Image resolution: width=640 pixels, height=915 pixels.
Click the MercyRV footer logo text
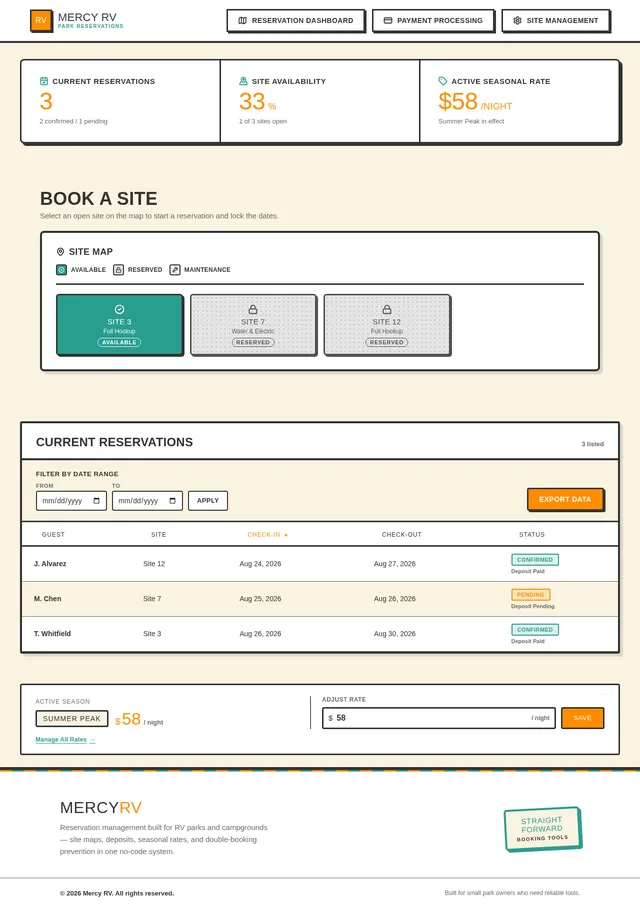coord(101,808)
